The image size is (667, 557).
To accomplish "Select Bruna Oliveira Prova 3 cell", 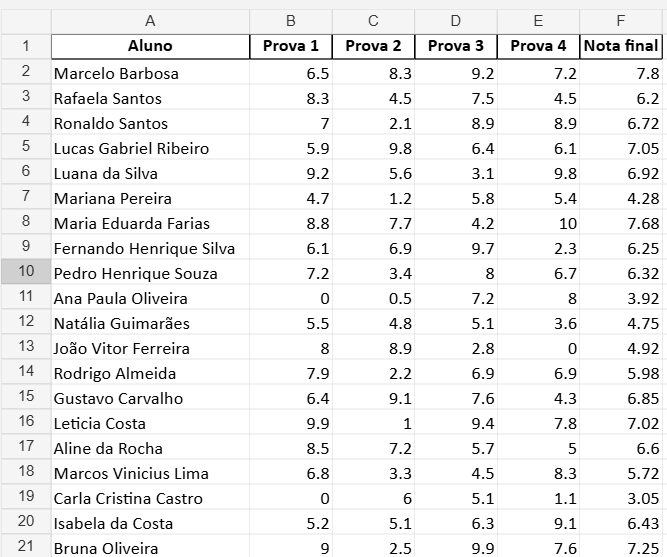I will (456, 547).
